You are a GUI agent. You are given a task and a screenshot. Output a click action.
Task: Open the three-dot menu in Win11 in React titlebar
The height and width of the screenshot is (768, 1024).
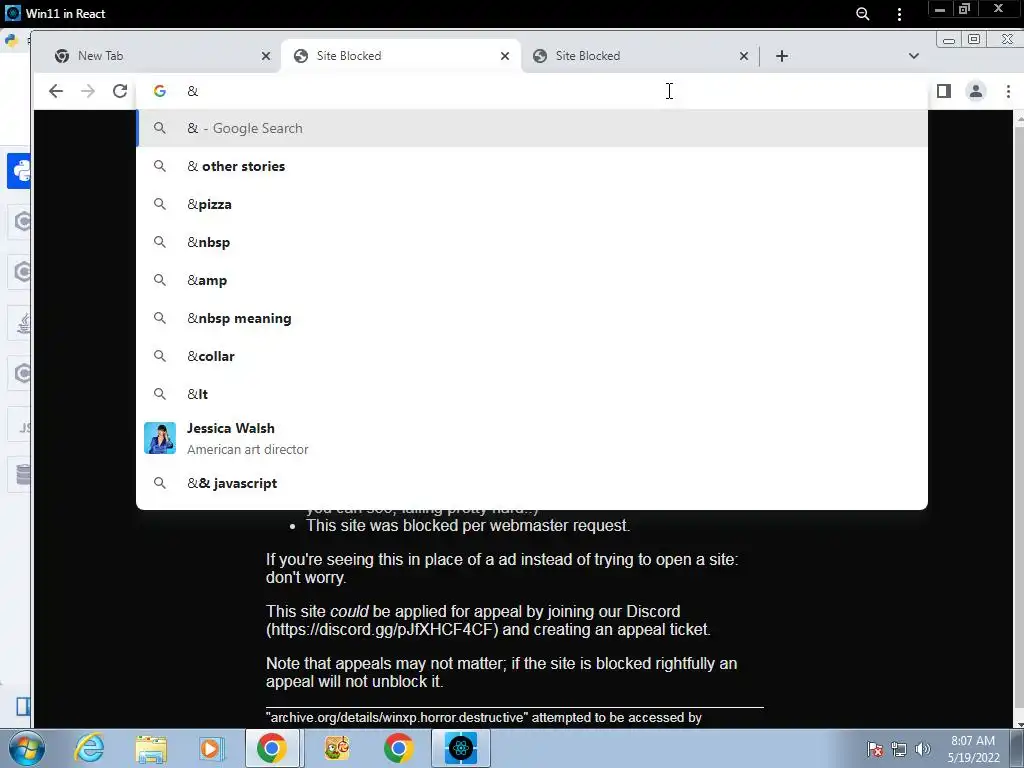tap(899, 14)
